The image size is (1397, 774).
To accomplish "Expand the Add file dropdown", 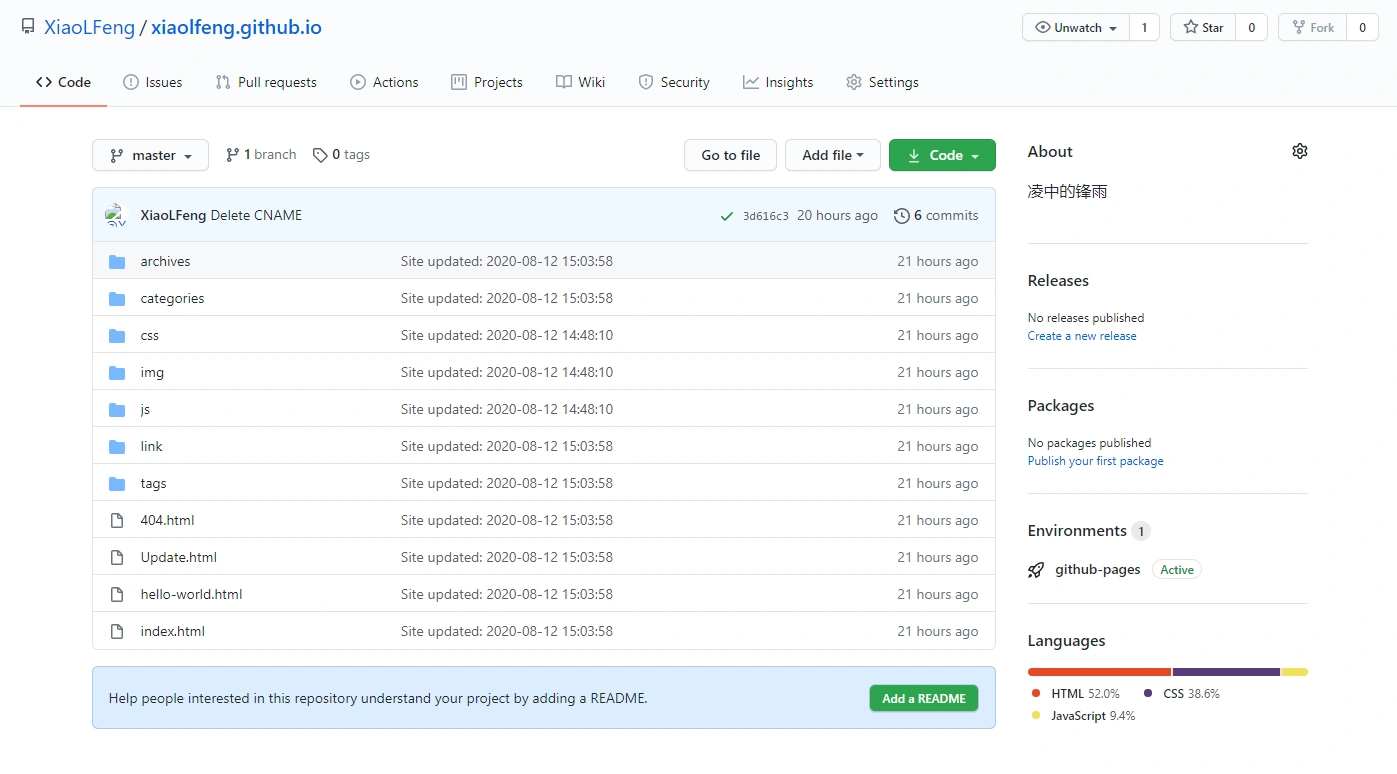I will point(832,155).
